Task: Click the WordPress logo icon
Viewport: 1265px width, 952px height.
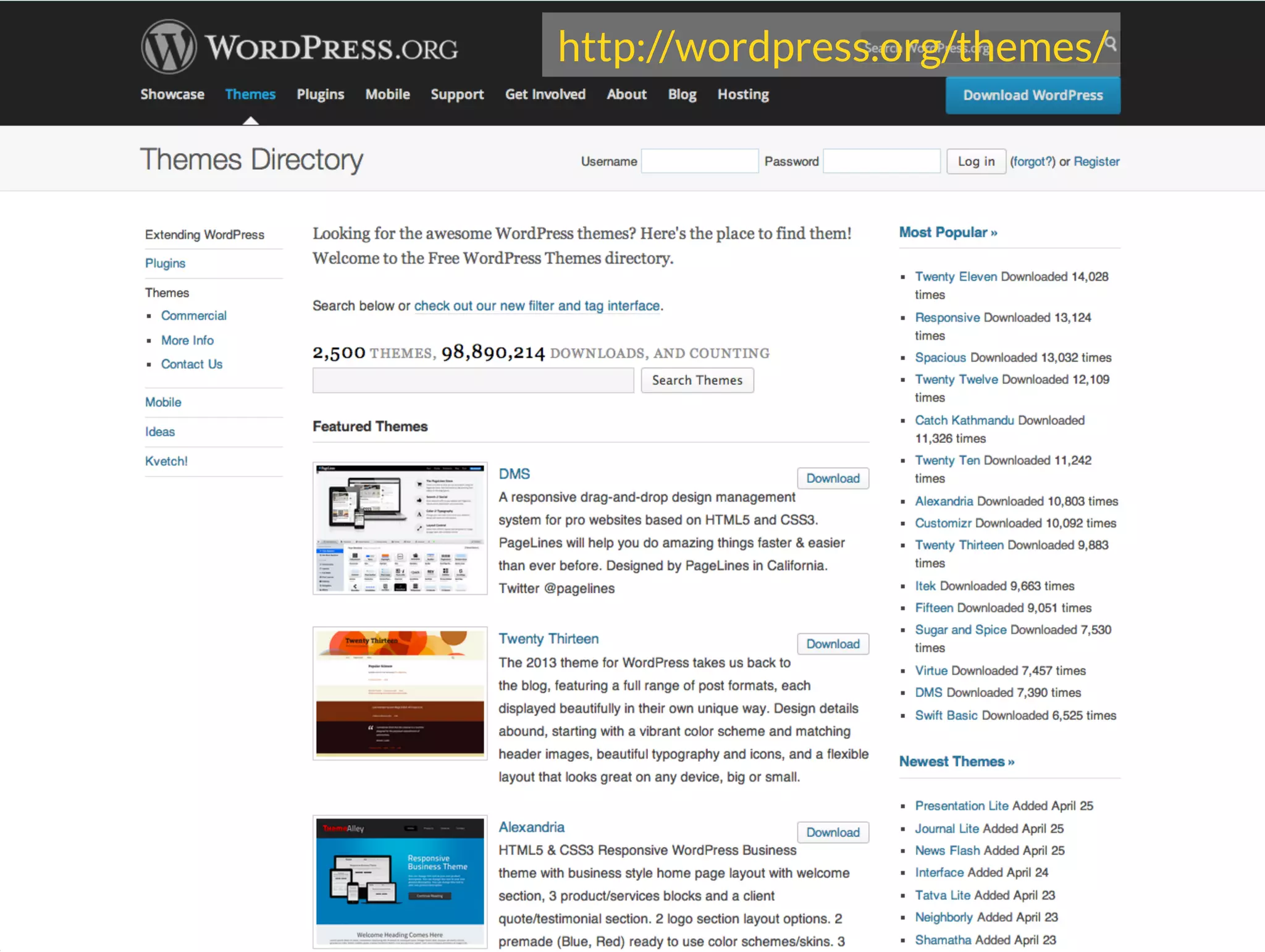Action: (x=169, y=46)
